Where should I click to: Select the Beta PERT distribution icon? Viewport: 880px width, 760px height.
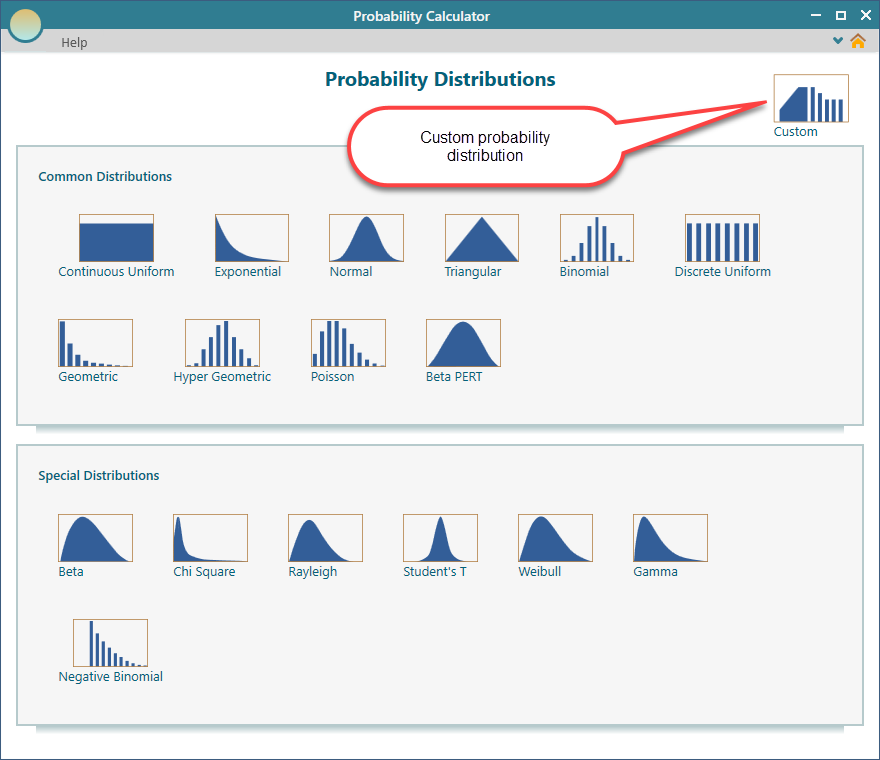463,343
